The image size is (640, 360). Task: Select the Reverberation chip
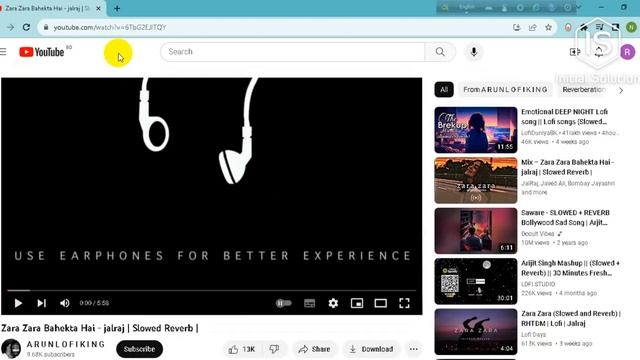[x=584, y=89]
